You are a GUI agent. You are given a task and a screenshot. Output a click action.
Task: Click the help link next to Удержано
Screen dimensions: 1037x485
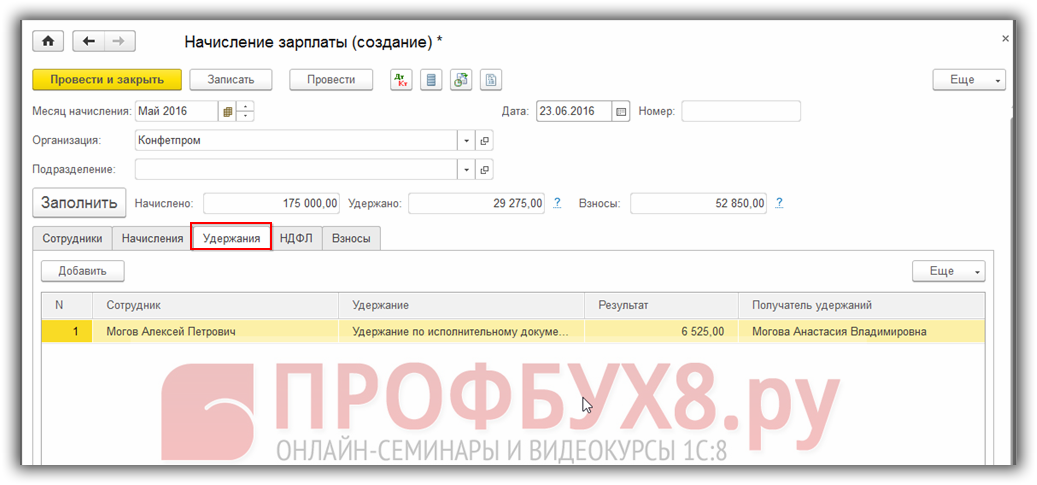coord(557,203)
